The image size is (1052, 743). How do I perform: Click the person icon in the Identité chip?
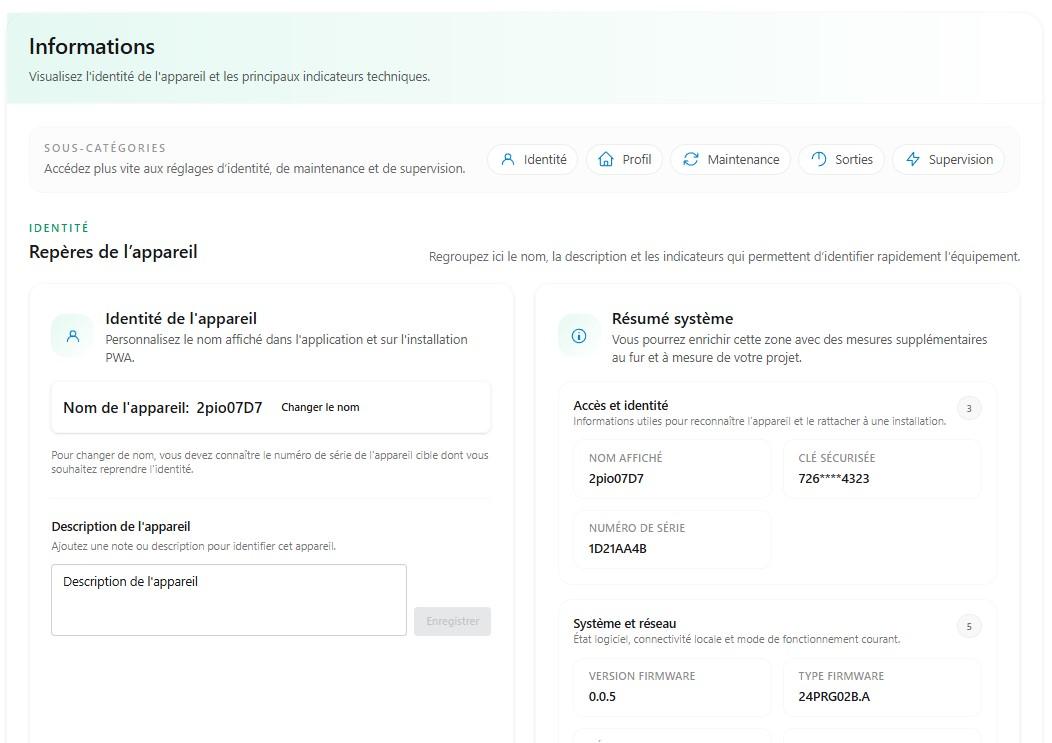tap(508, 160)
